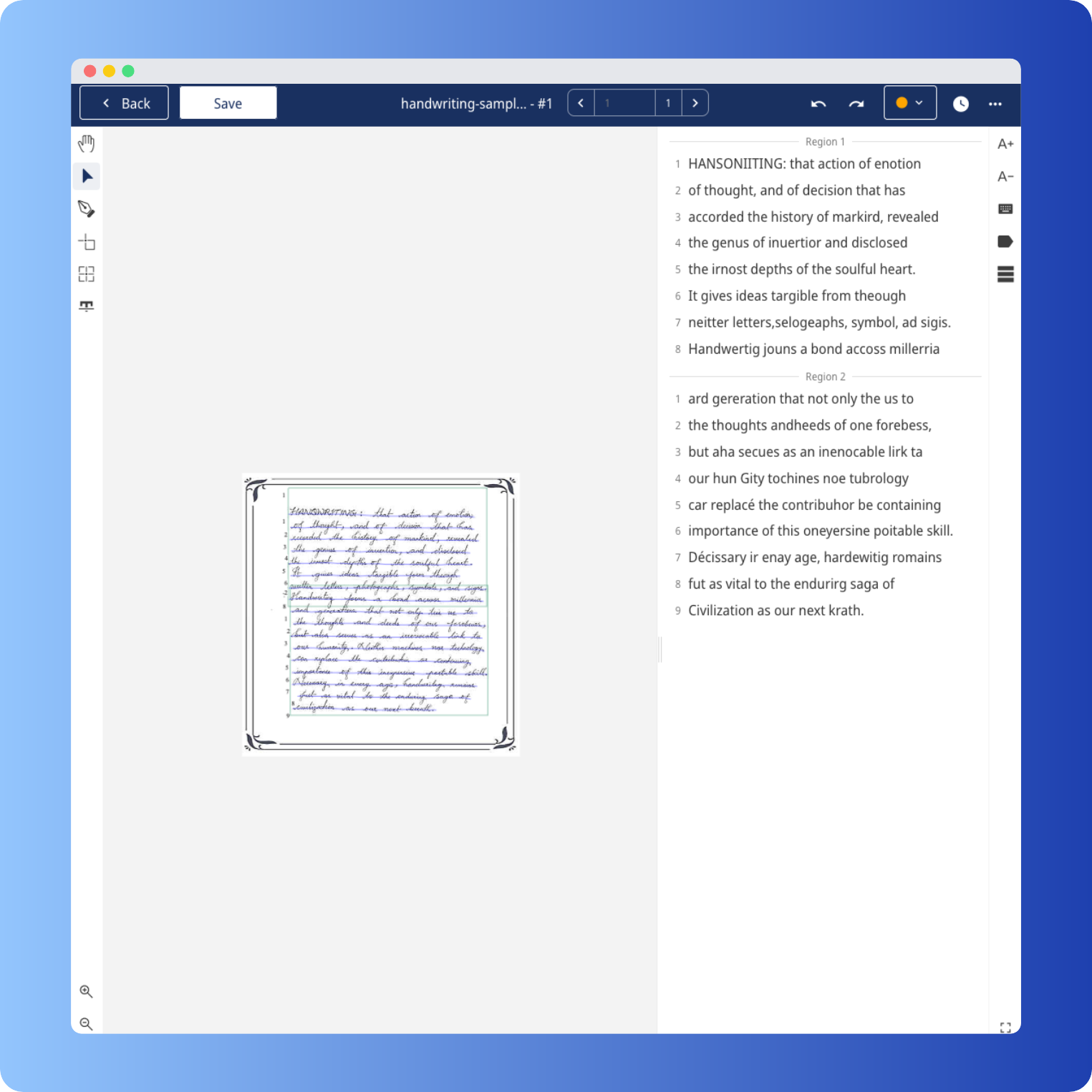Increase transcription font size with A+
The image size is (1092, 1092).
[x=1005, y=144]
